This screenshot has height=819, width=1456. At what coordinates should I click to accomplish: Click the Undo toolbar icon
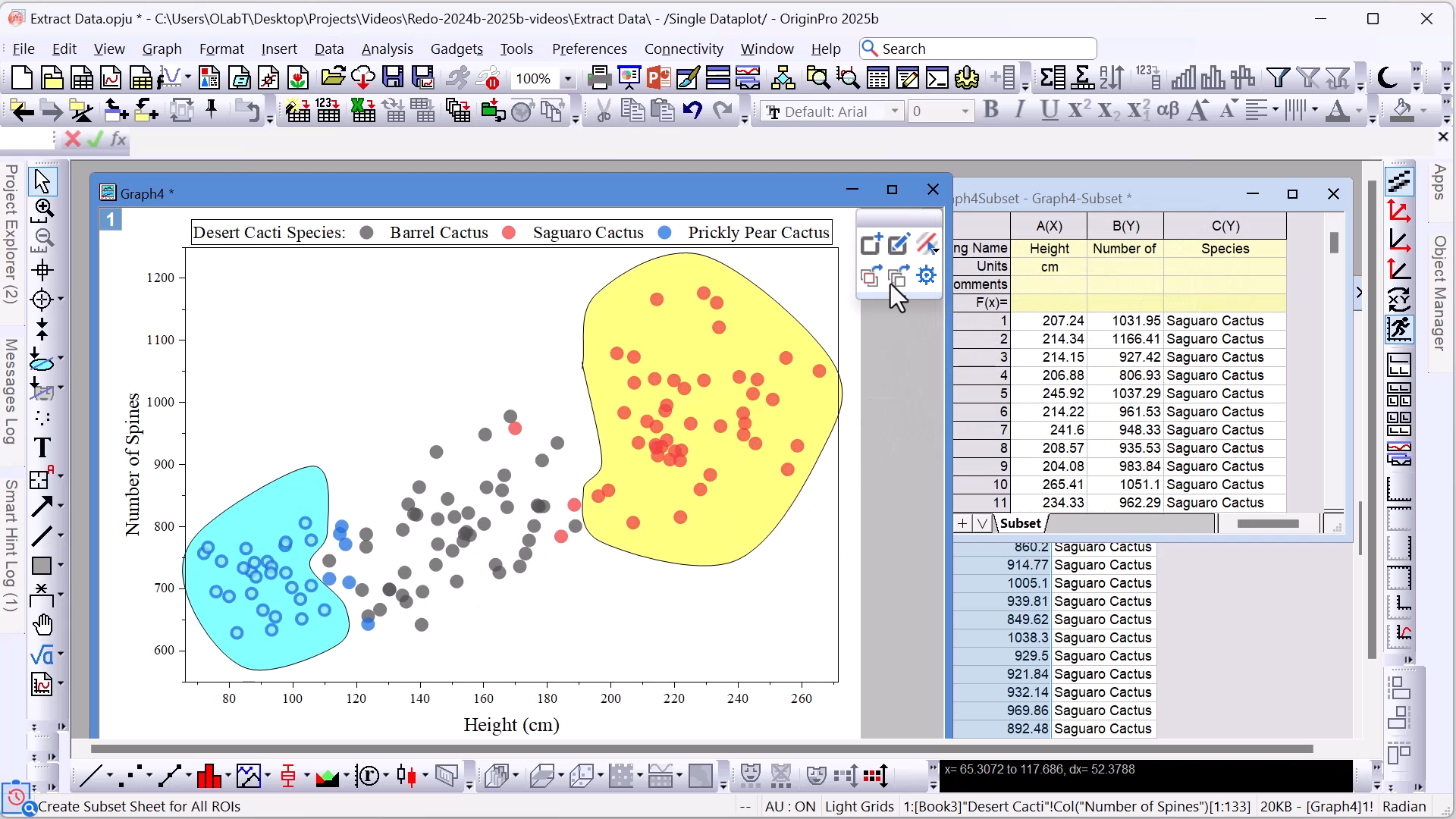coord(692,111)
